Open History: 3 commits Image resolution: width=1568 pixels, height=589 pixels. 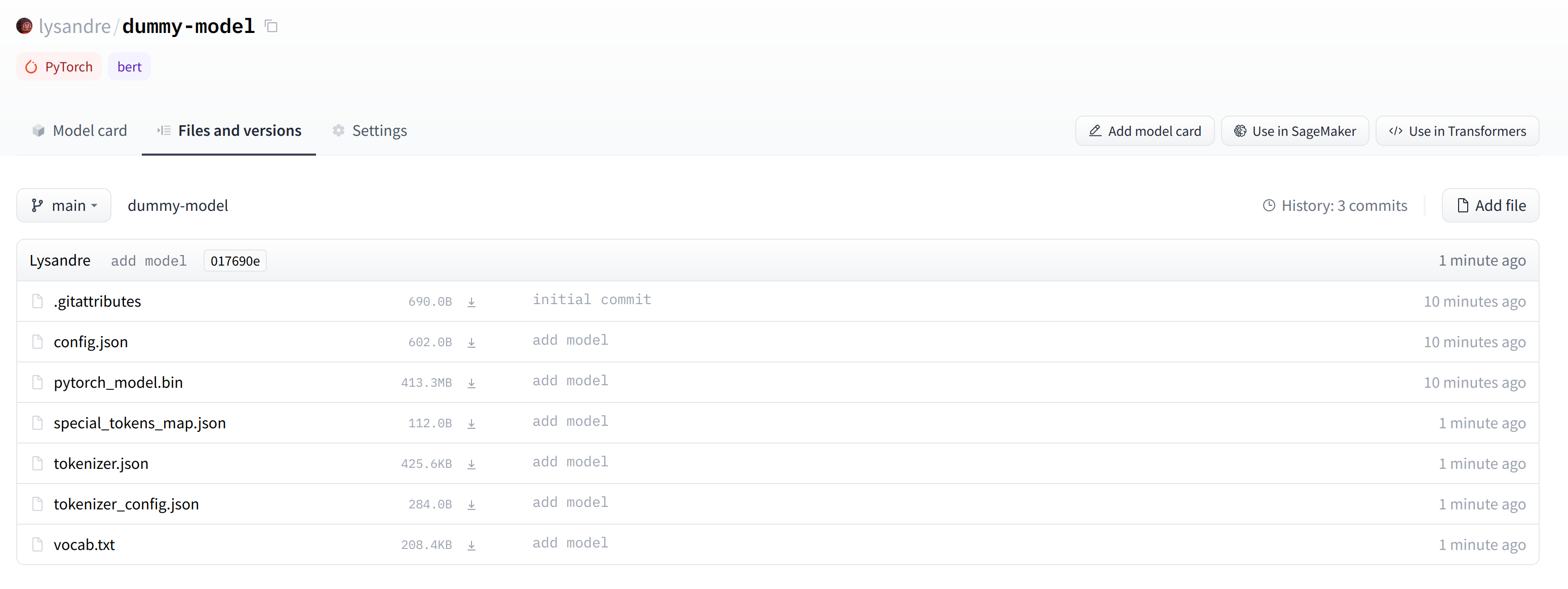point(1334,205)
